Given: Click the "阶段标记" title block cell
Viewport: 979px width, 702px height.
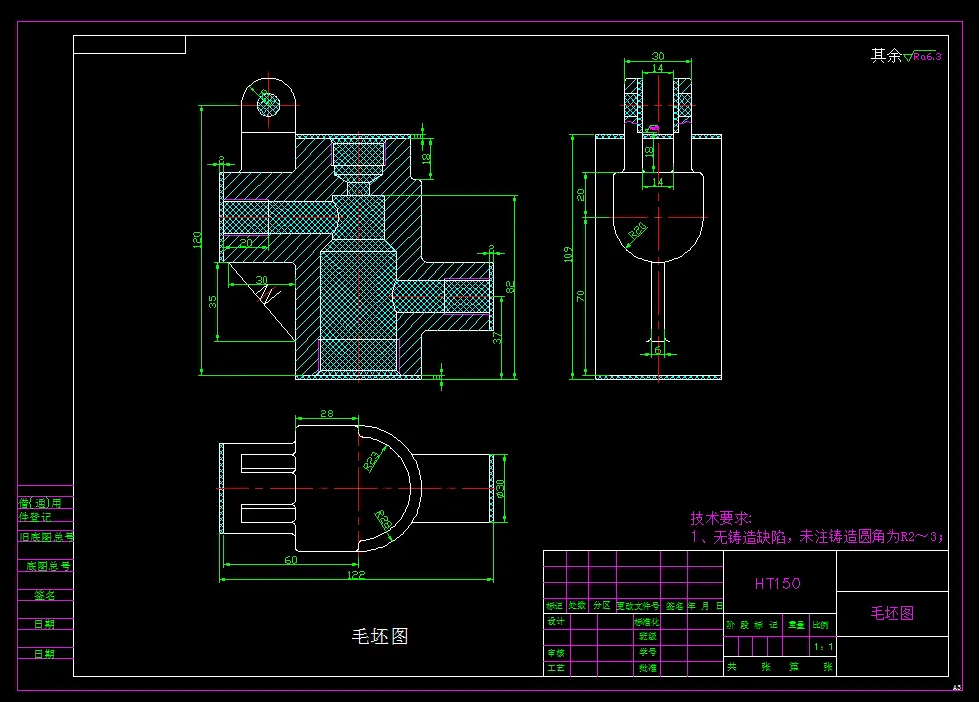Looking at the screenshot, I should (752, 625).
